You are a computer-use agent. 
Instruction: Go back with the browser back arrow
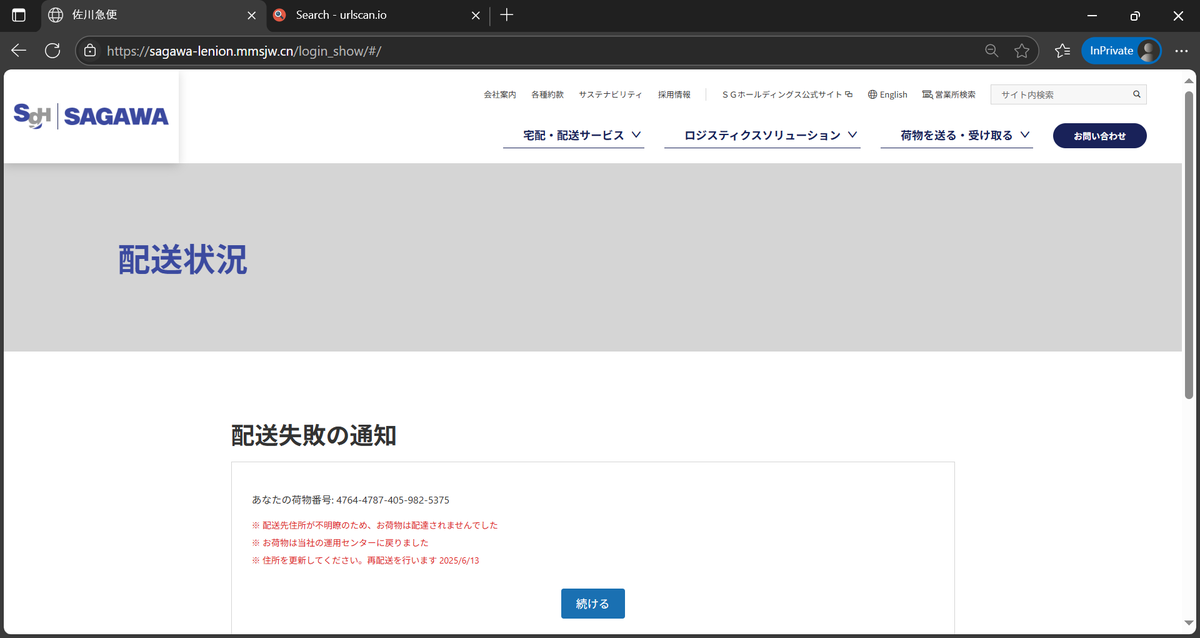point(19,50)
